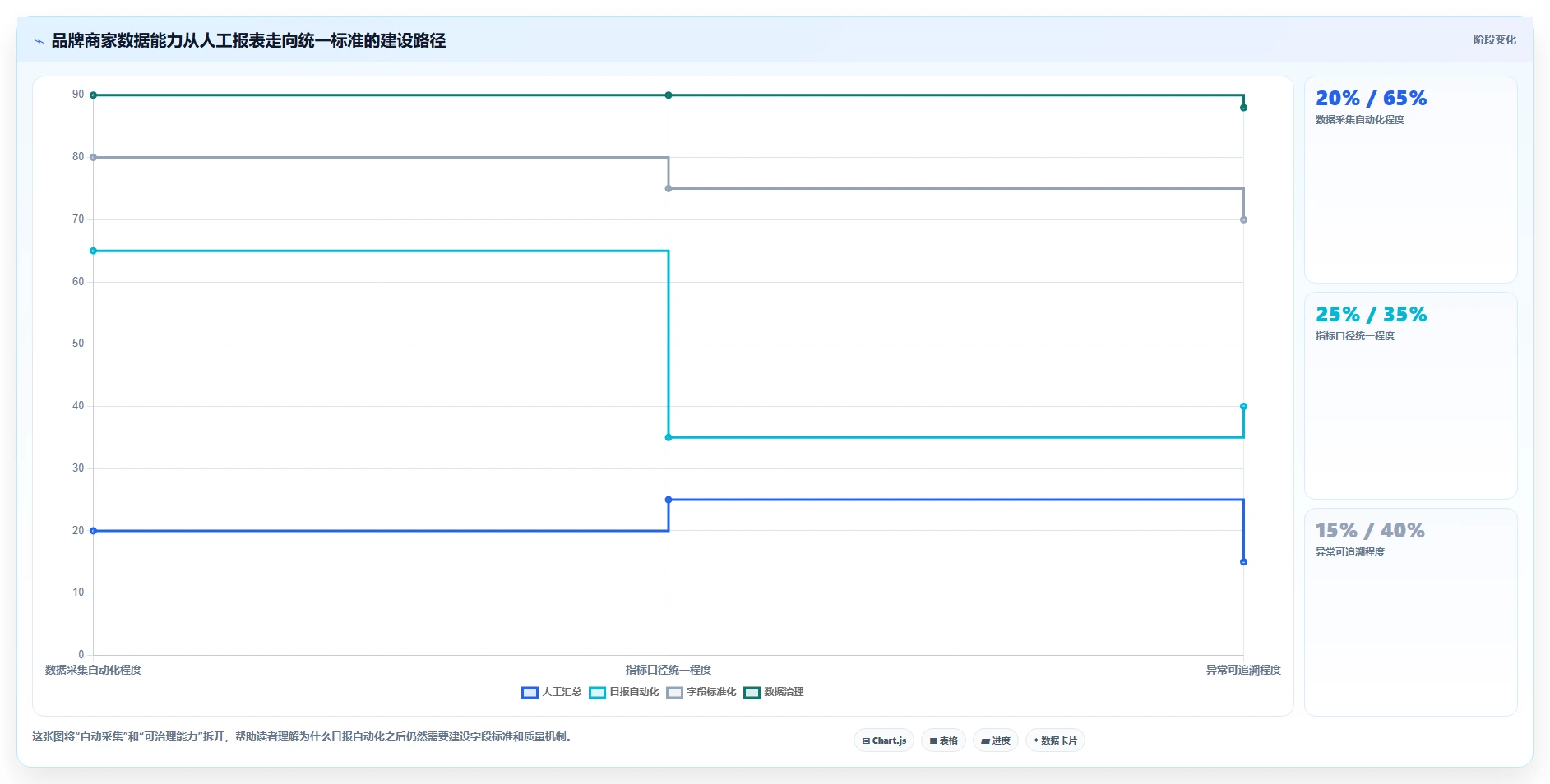
Task: Click the 人工汇总 point at 异常可追溯程度
Action: [1243, 562]
